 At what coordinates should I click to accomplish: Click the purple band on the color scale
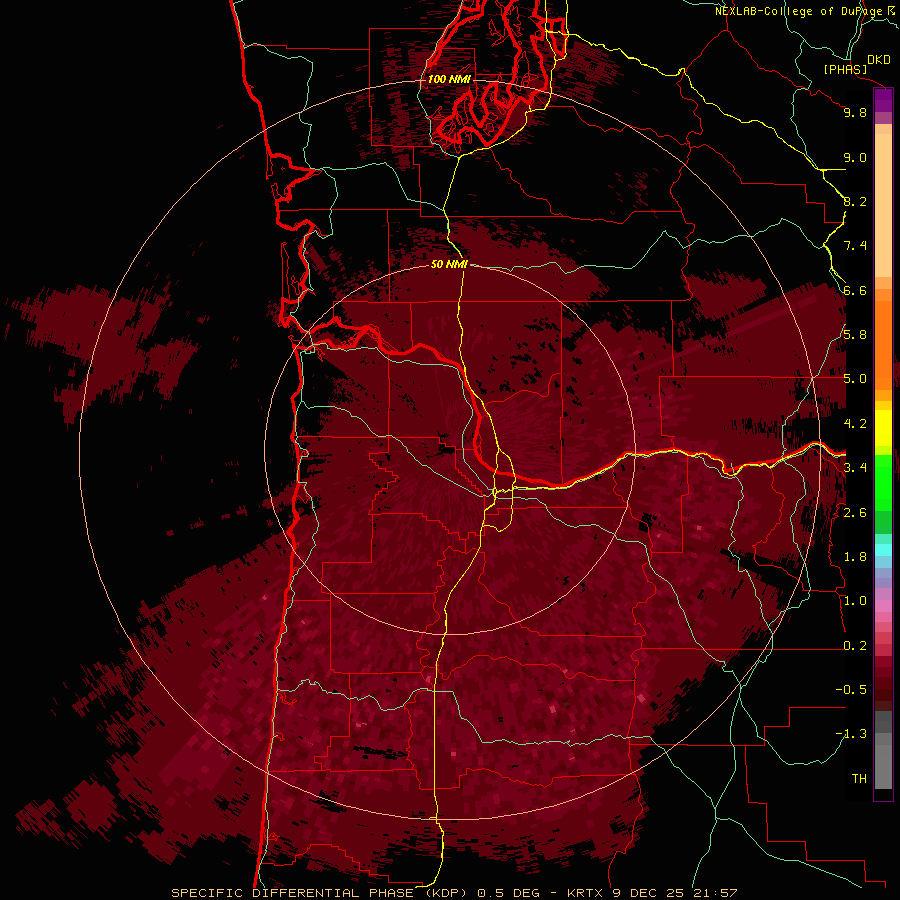(883, 100)
